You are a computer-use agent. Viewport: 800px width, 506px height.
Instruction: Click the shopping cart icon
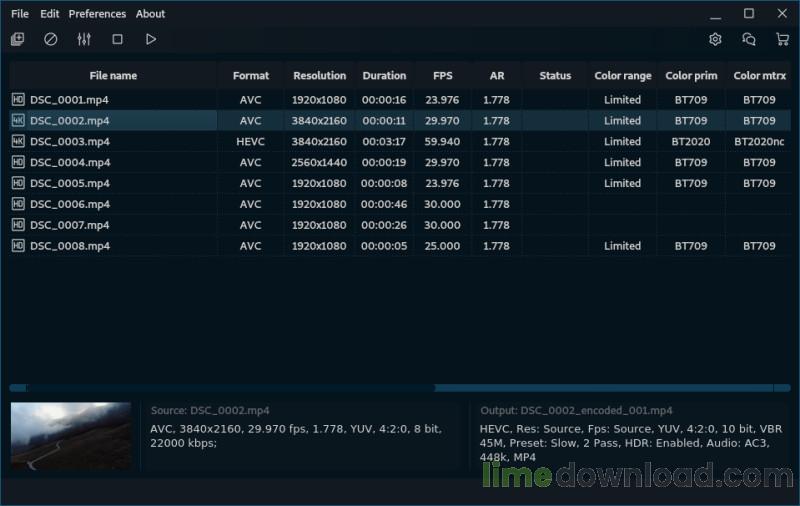pos(782,39)
